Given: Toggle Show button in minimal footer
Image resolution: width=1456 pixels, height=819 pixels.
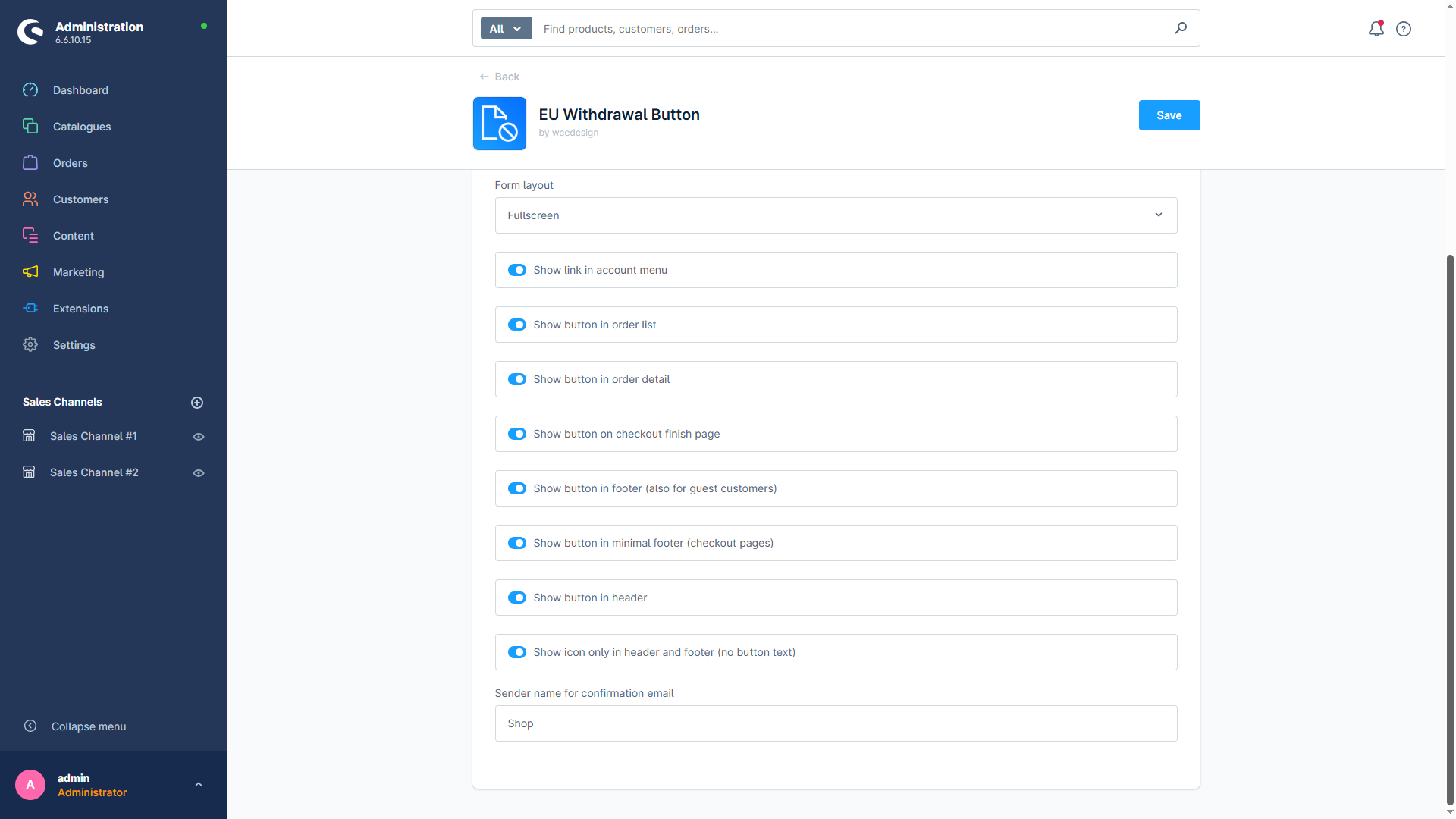Looking at the screenshot, I should [x=517, y=543].
